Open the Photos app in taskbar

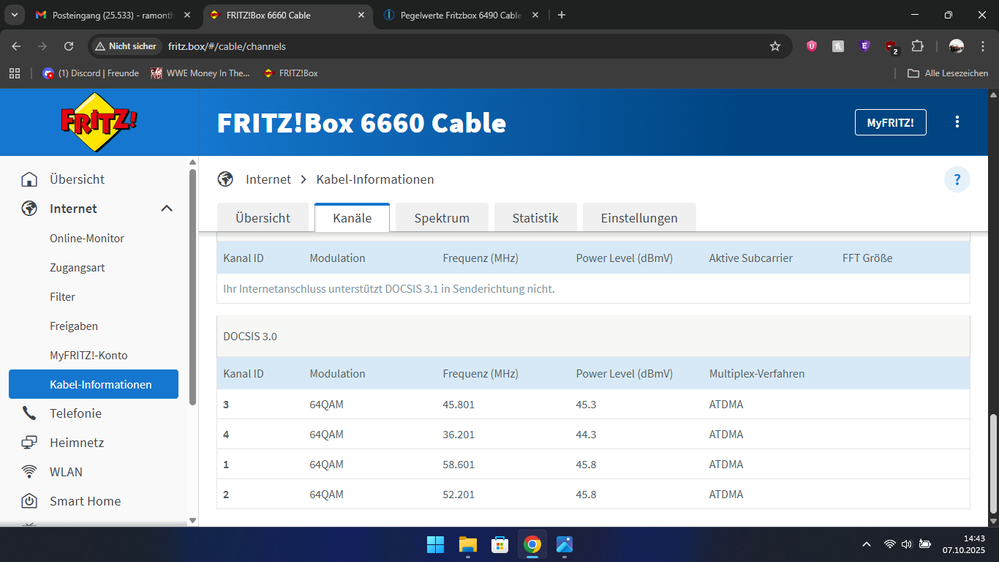click(x=564, y=545)
